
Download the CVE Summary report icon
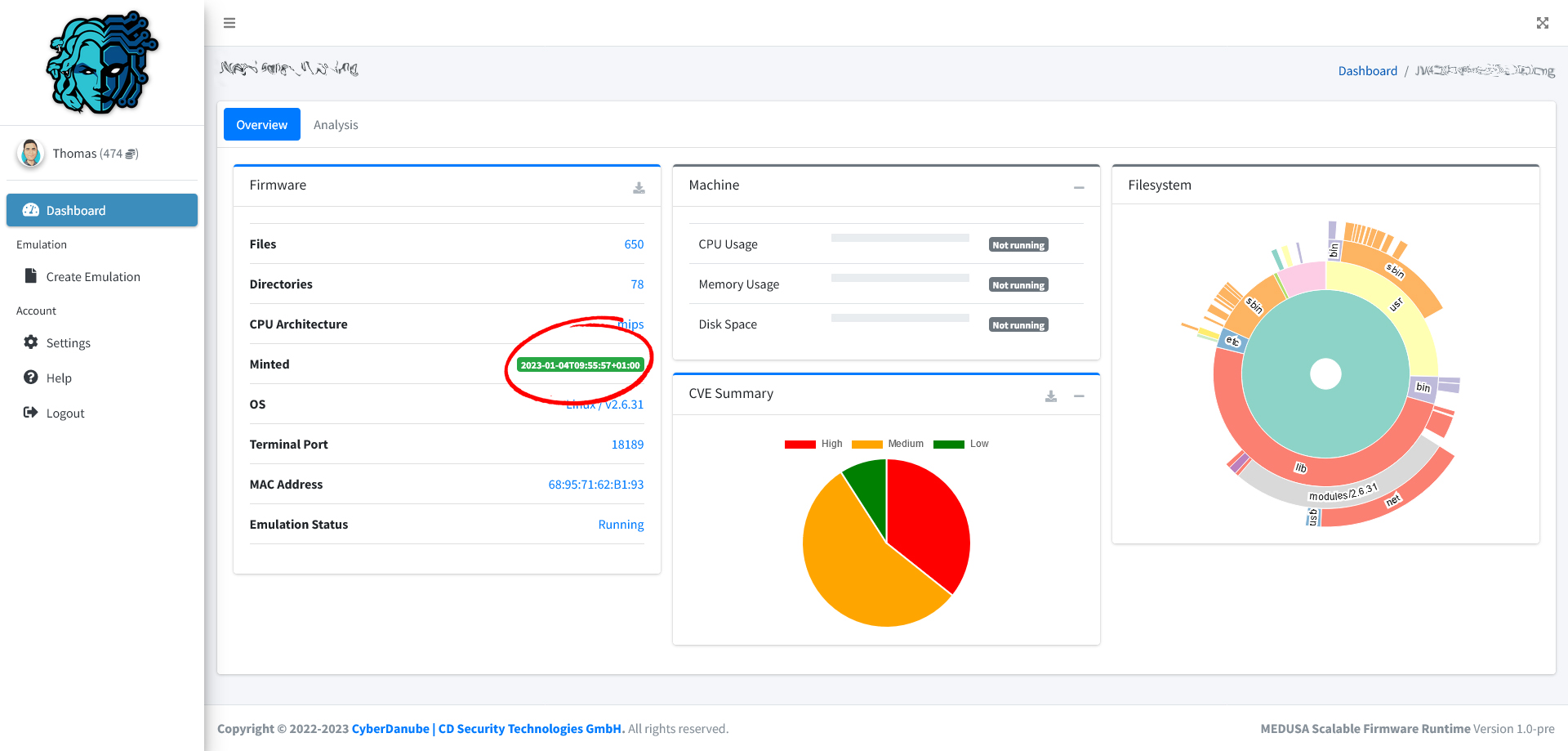point(1051,396)
